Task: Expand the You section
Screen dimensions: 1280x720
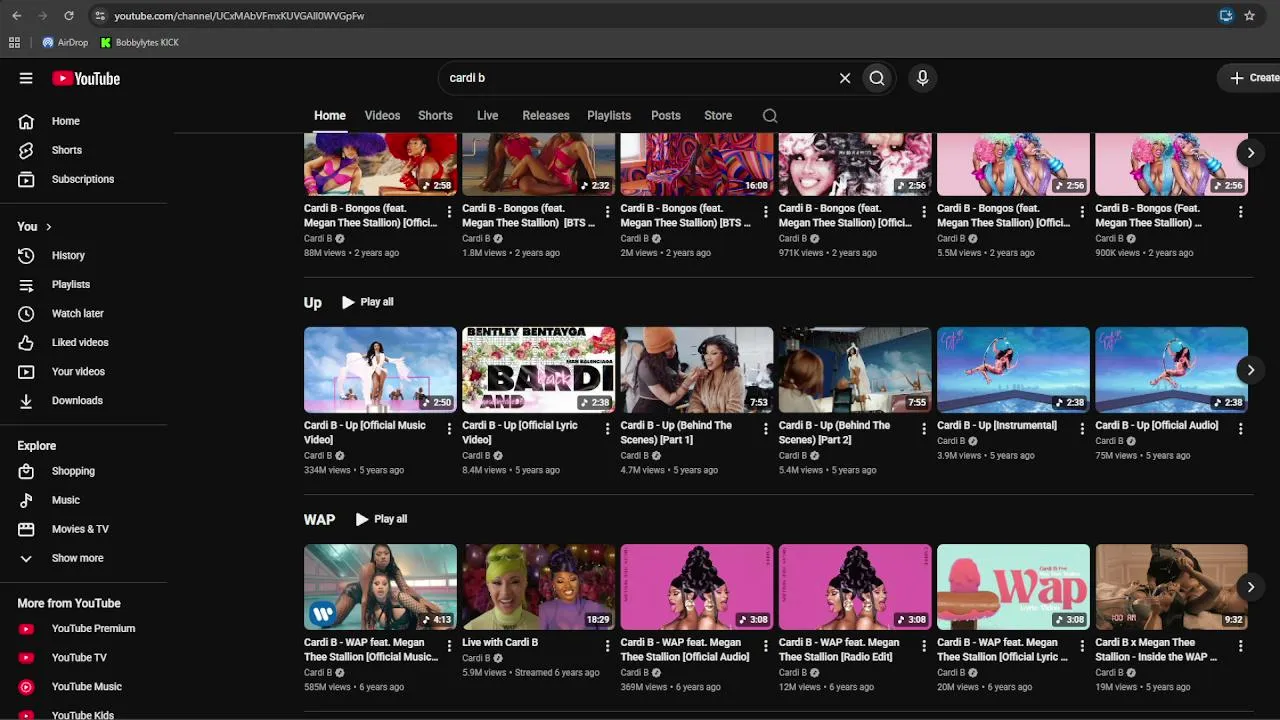Action: [x=35, y=227]
